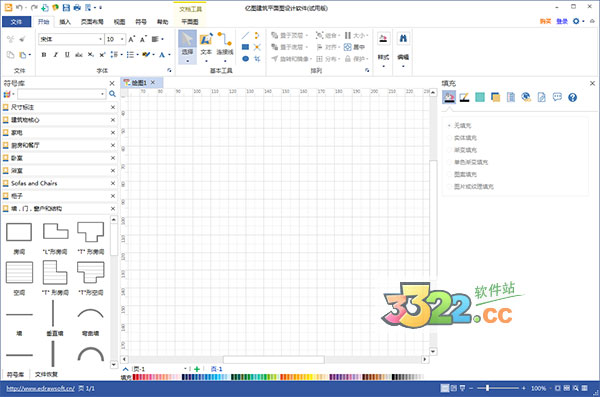The image size is (600, 397).
Task: Open the symbol library search dropdown
Action: [103, 94]
